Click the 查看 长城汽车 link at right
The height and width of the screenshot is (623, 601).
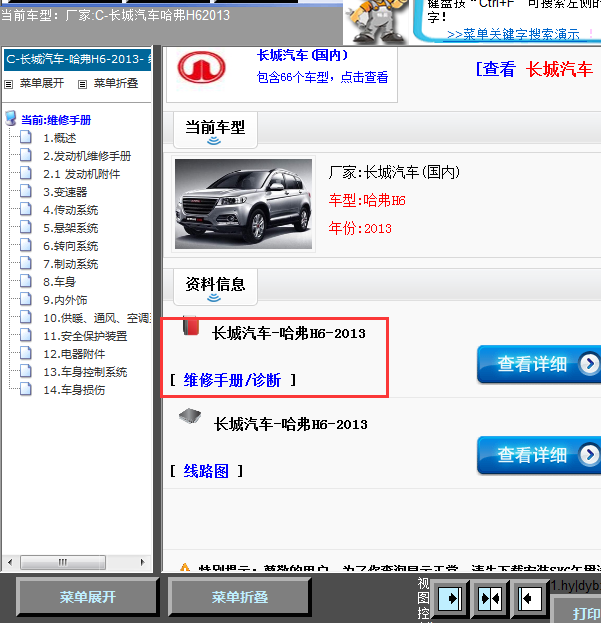534,69
